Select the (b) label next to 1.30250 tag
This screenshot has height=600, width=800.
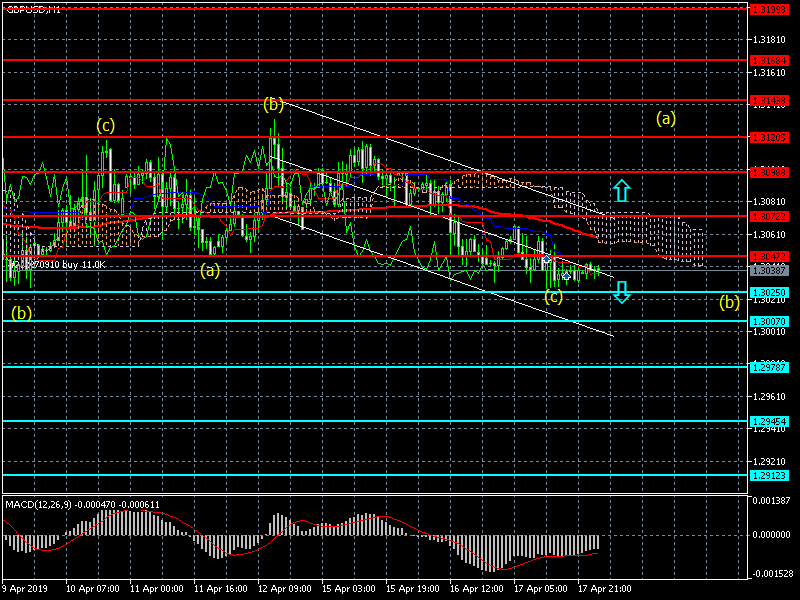(729, 302)
